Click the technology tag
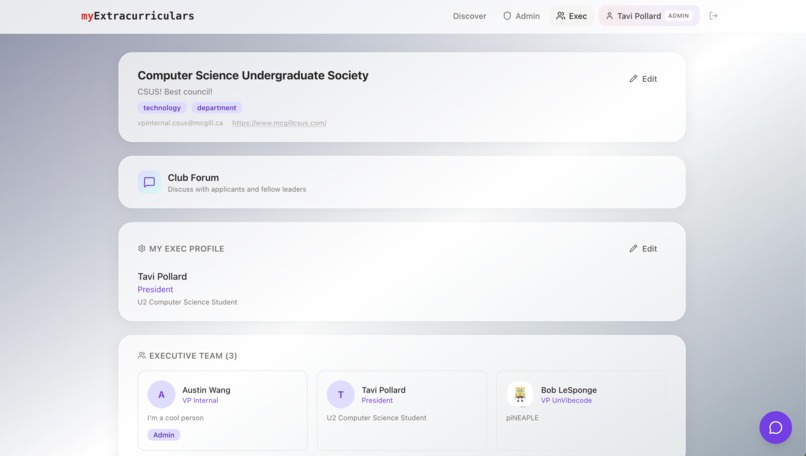 tap(161, 107)
